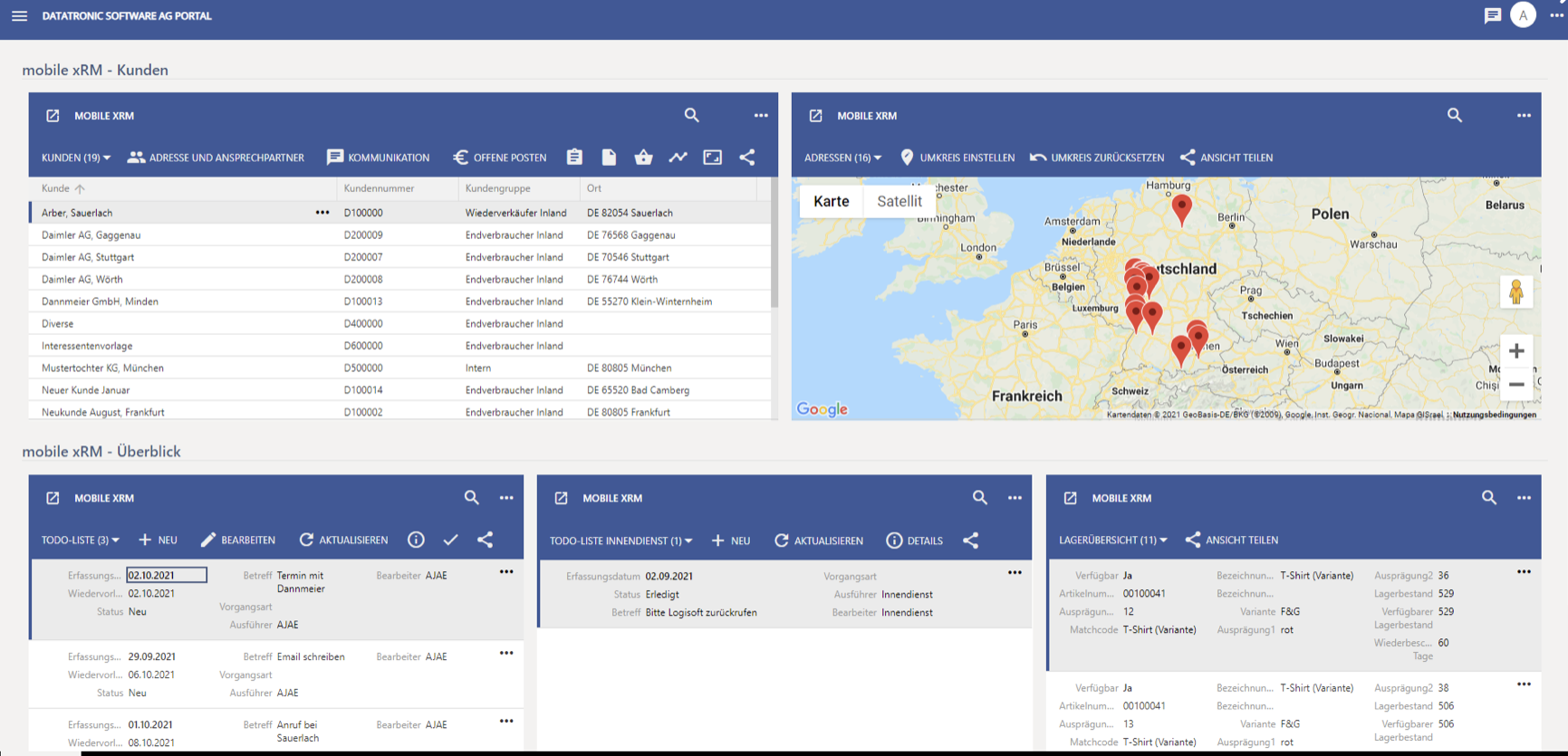Open options for Email schreiben todo
The height and width of the screenshot is (756, 1568).
[x=506, y=654]
